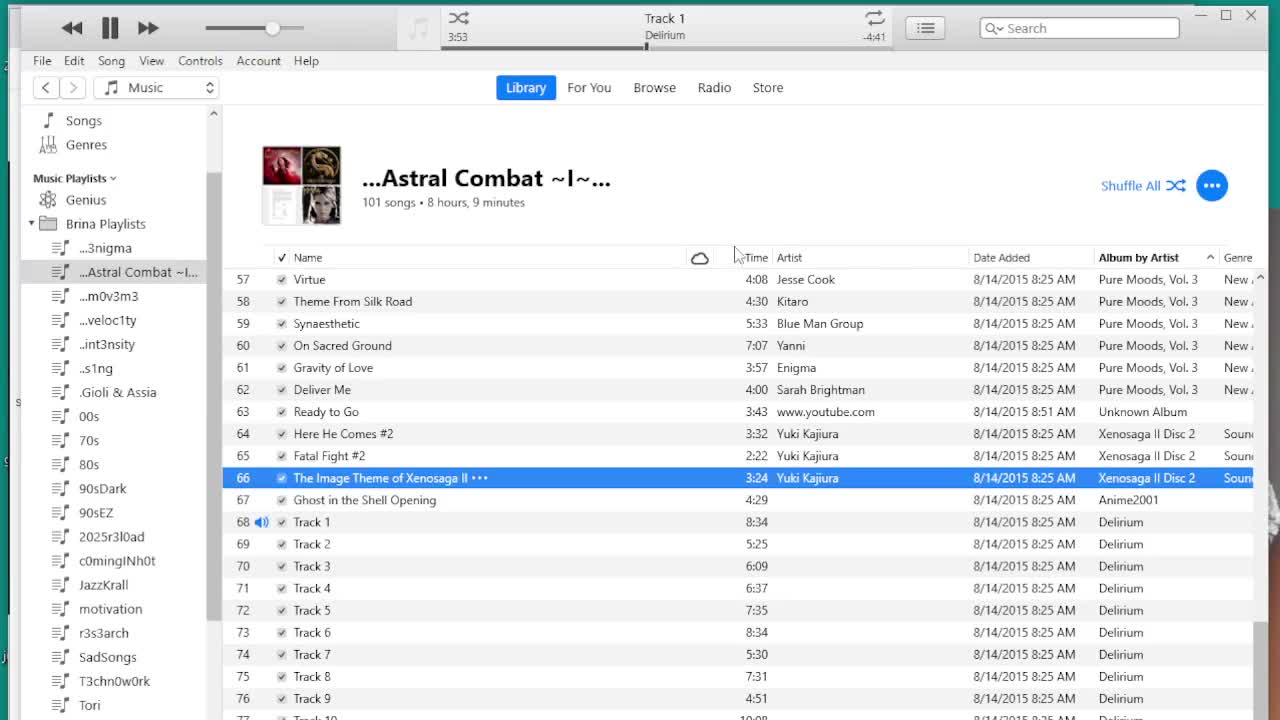Uncheck the Synaesthetic checkbox
Screen dimensions: 1280x720
[x=282, y=324]
